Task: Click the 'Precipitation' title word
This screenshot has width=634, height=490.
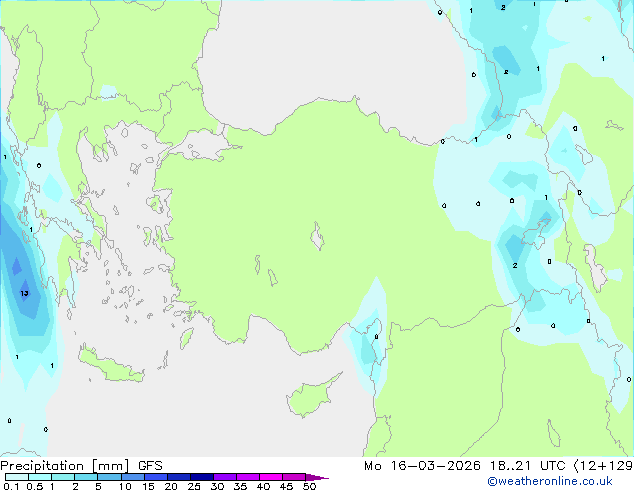Action: click(42, 466)
